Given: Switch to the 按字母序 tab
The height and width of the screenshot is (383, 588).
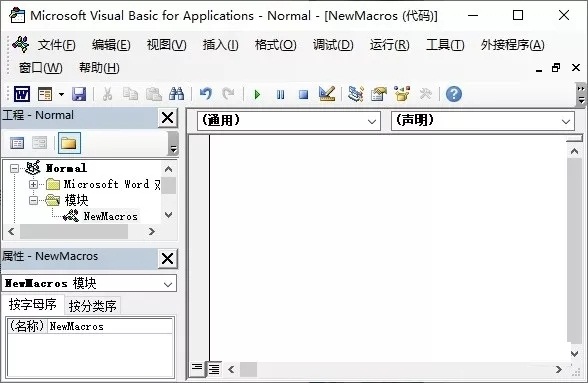Looking at the screenshot, I should 33,305.
